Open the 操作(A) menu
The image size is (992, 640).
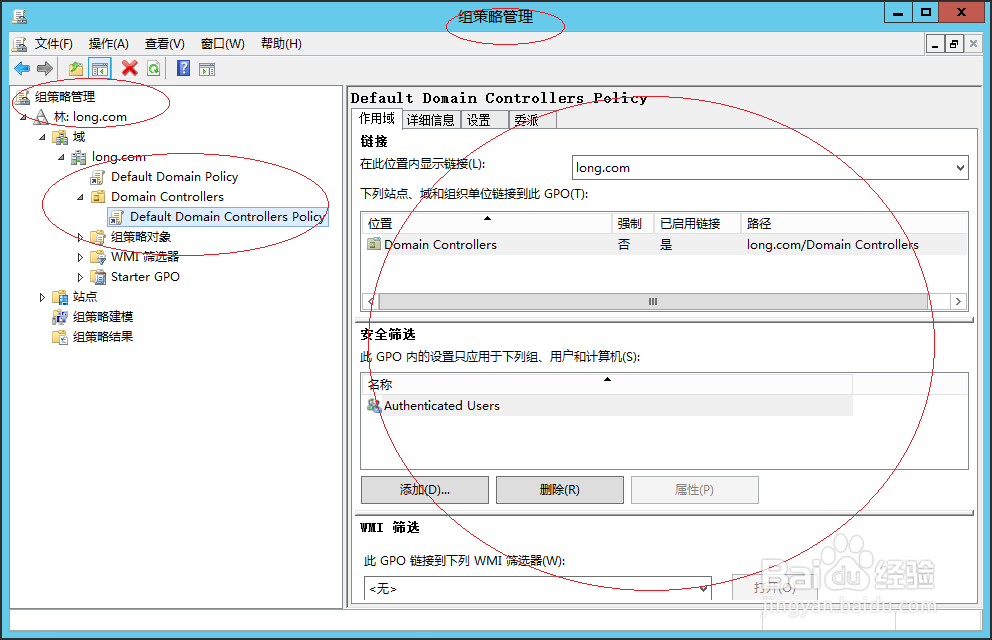(109, 44)
